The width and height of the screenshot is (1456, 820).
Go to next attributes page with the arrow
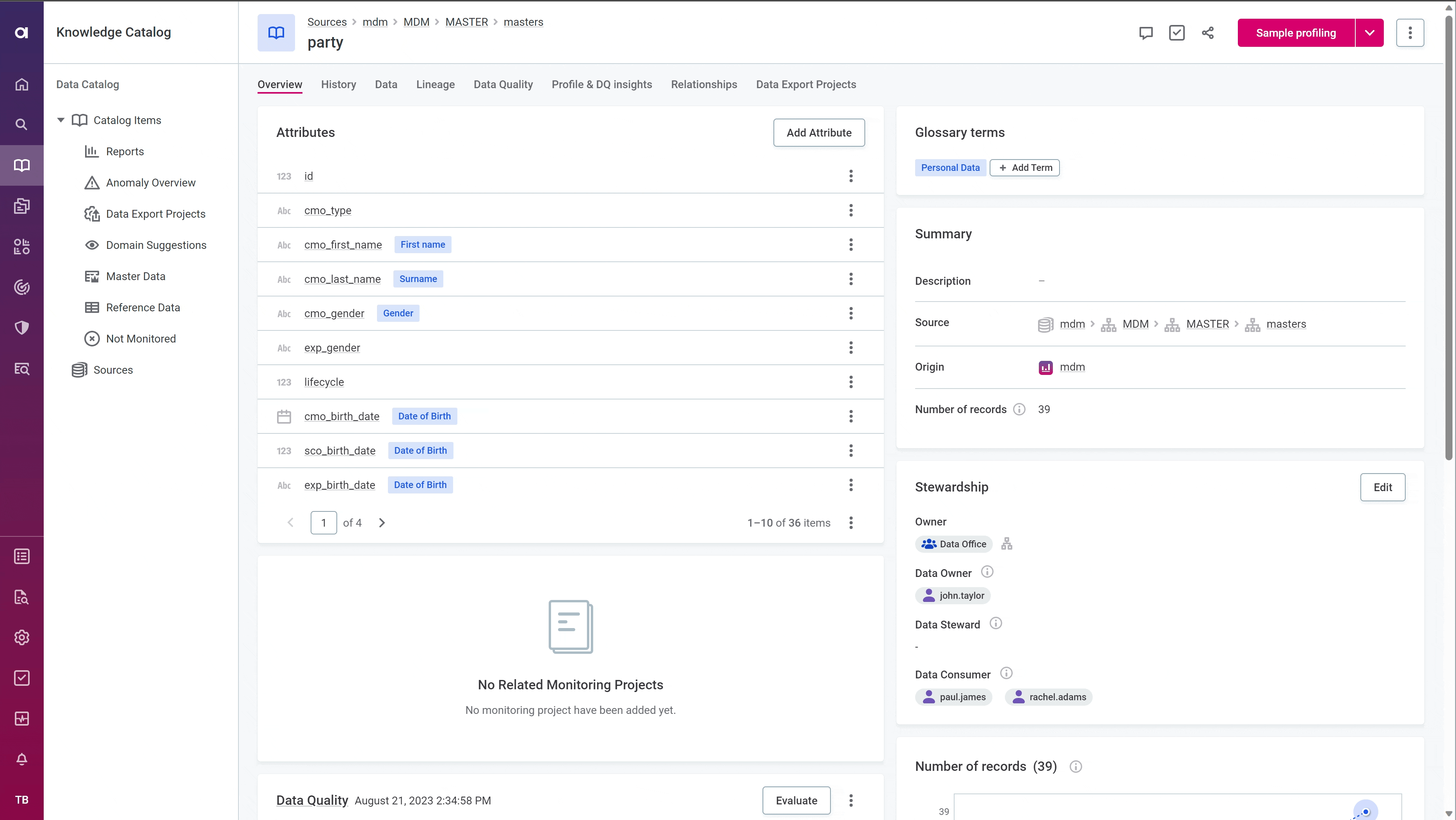point(382,522)
